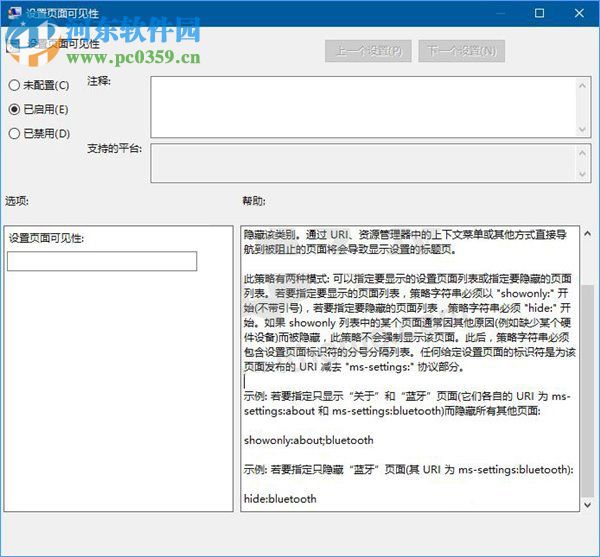
Task: Click up arrow of supported platform scrollbar
Action: tap(582, 153)
